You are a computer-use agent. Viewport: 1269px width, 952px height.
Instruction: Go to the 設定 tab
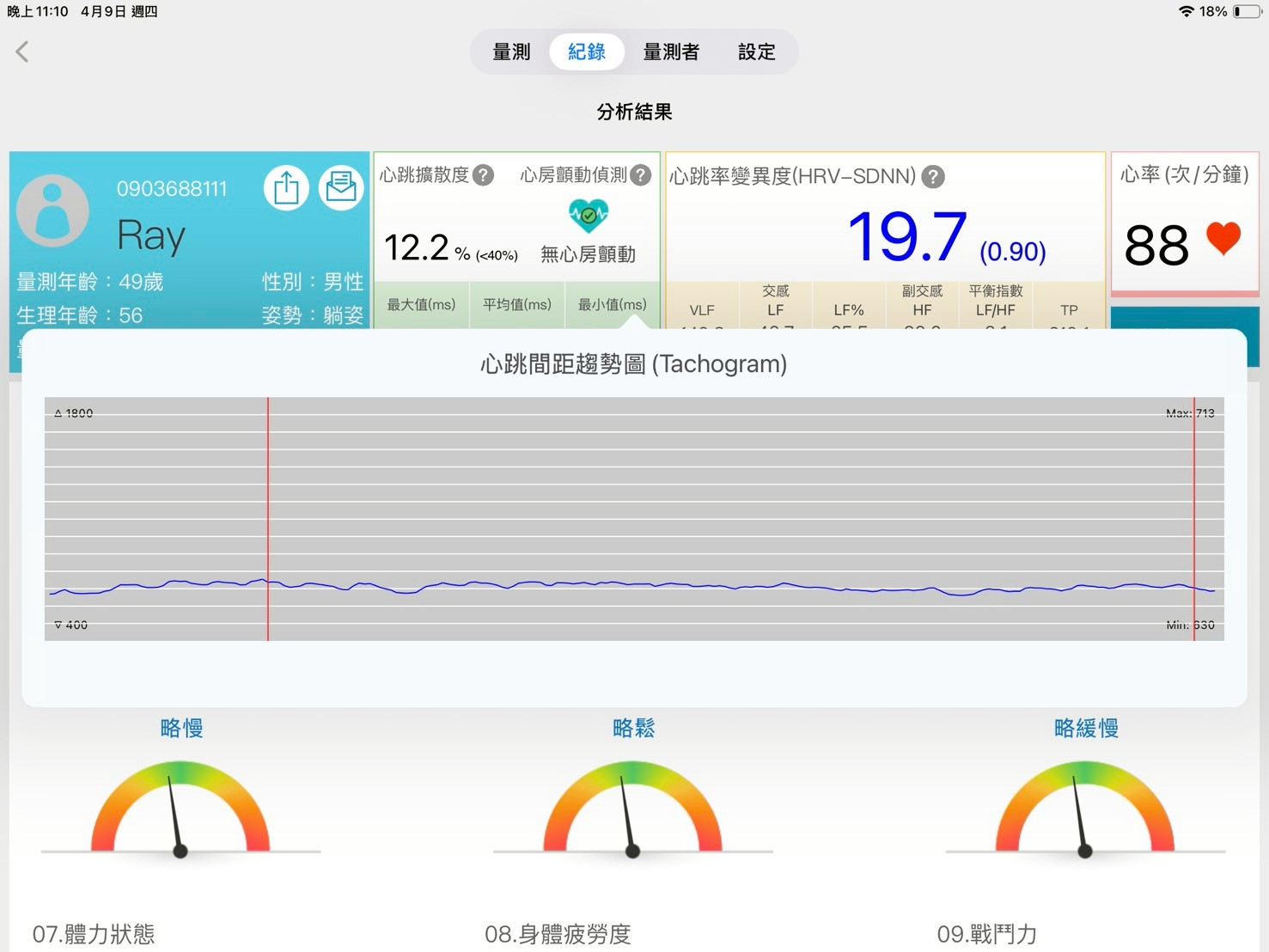click(756, 52)
